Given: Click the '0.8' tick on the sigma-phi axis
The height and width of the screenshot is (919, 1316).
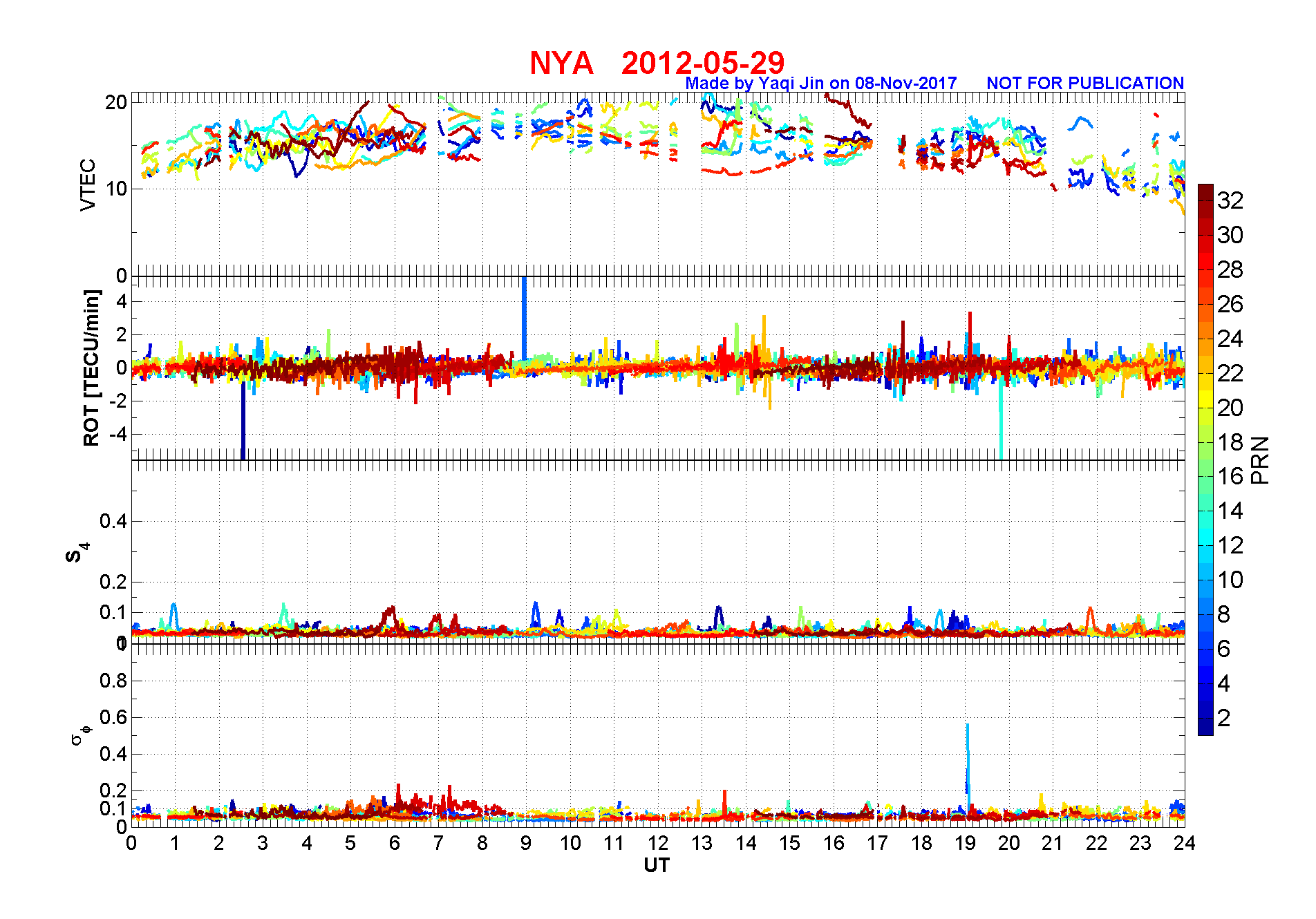Looking at the screenshot, I should (x=113, y=681).
